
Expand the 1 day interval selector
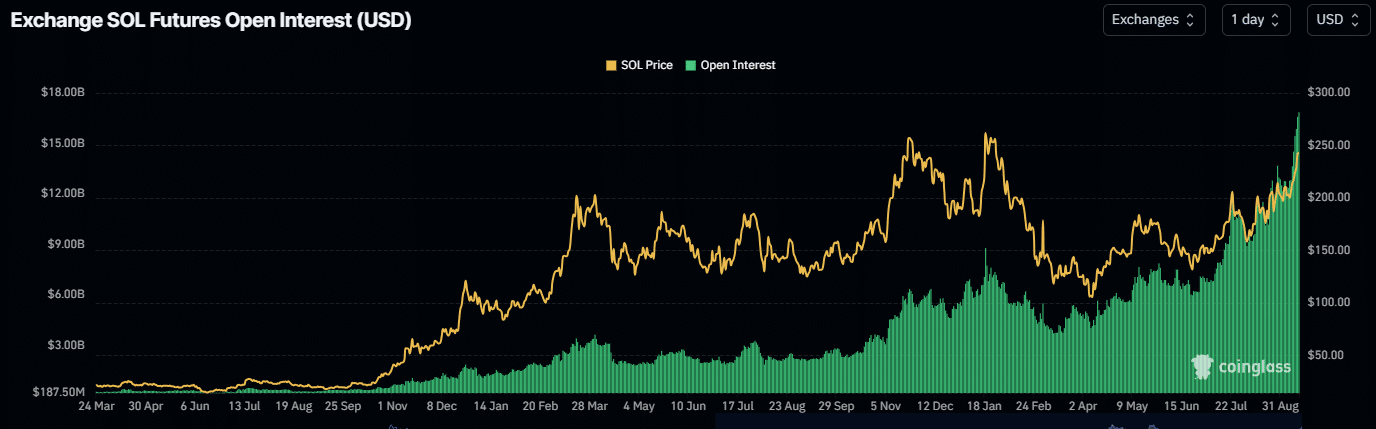click(1255, 20)
